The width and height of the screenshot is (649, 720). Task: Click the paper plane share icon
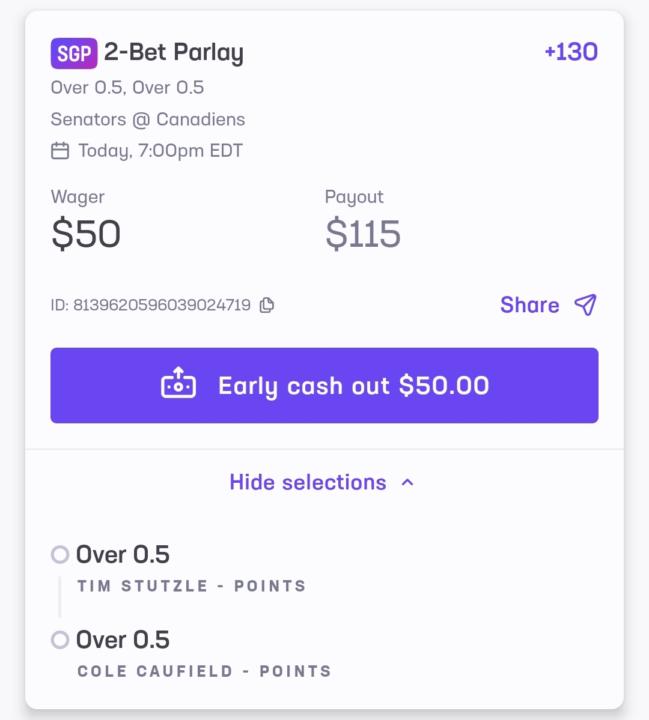(x=586, y=305)
